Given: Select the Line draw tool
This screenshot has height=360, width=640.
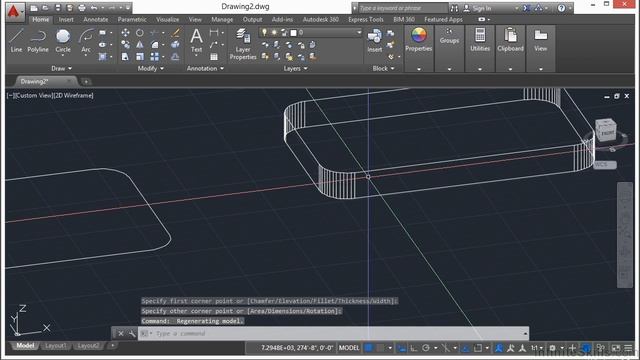Looking at the screenshot, I should (x=16, y=40).
